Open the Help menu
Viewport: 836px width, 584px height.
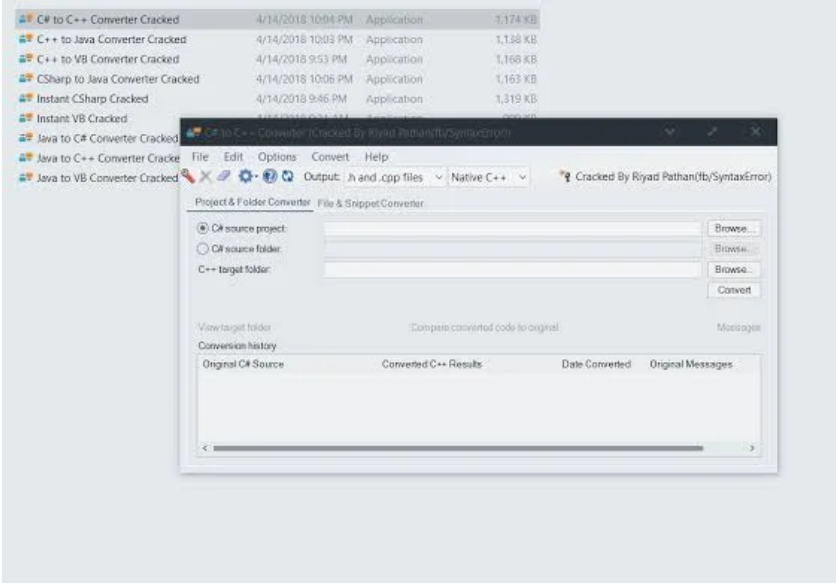click(376, 157)
